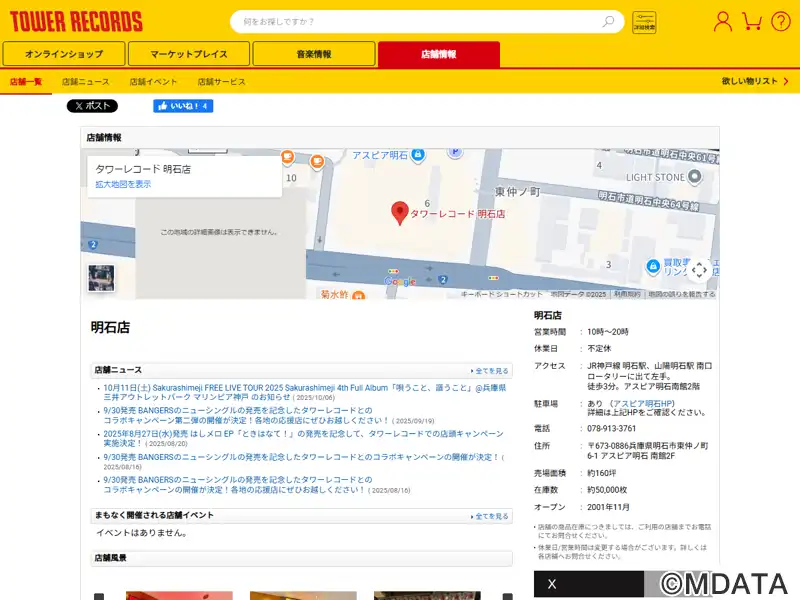Image resolution: width=800 pixels, height=600 pixels.
Task: Click 全てを見る beside 店舗ニュース
Action: [x=490, y=371]
